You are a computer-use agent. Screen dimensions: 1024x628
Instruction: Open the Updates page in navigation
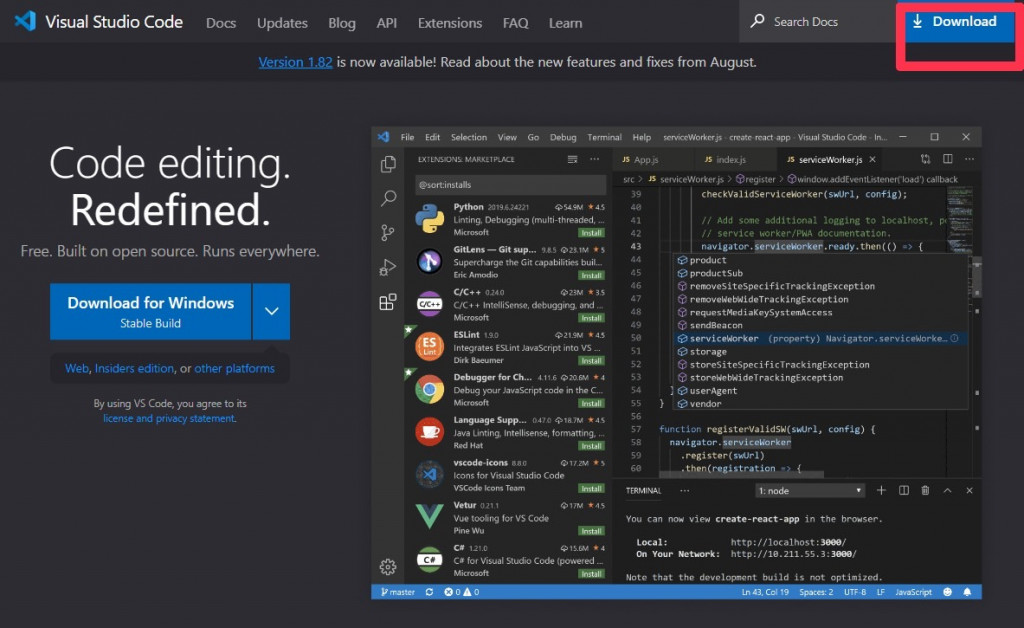282,23
